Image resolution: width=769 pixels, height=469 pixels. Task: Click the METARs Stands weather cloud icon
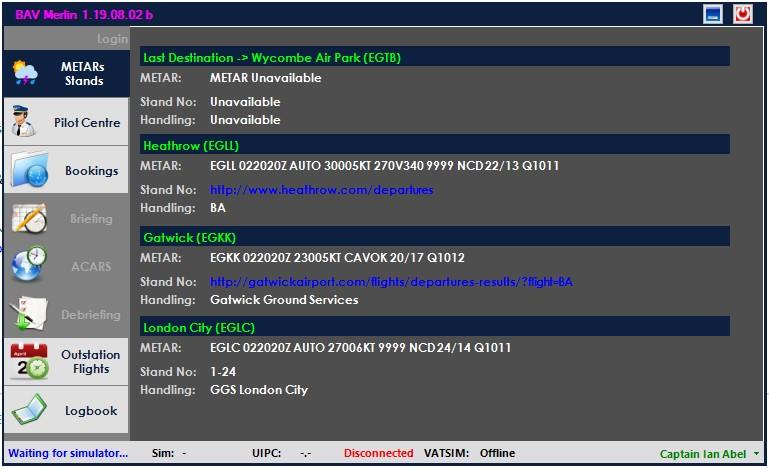(26, 73)
